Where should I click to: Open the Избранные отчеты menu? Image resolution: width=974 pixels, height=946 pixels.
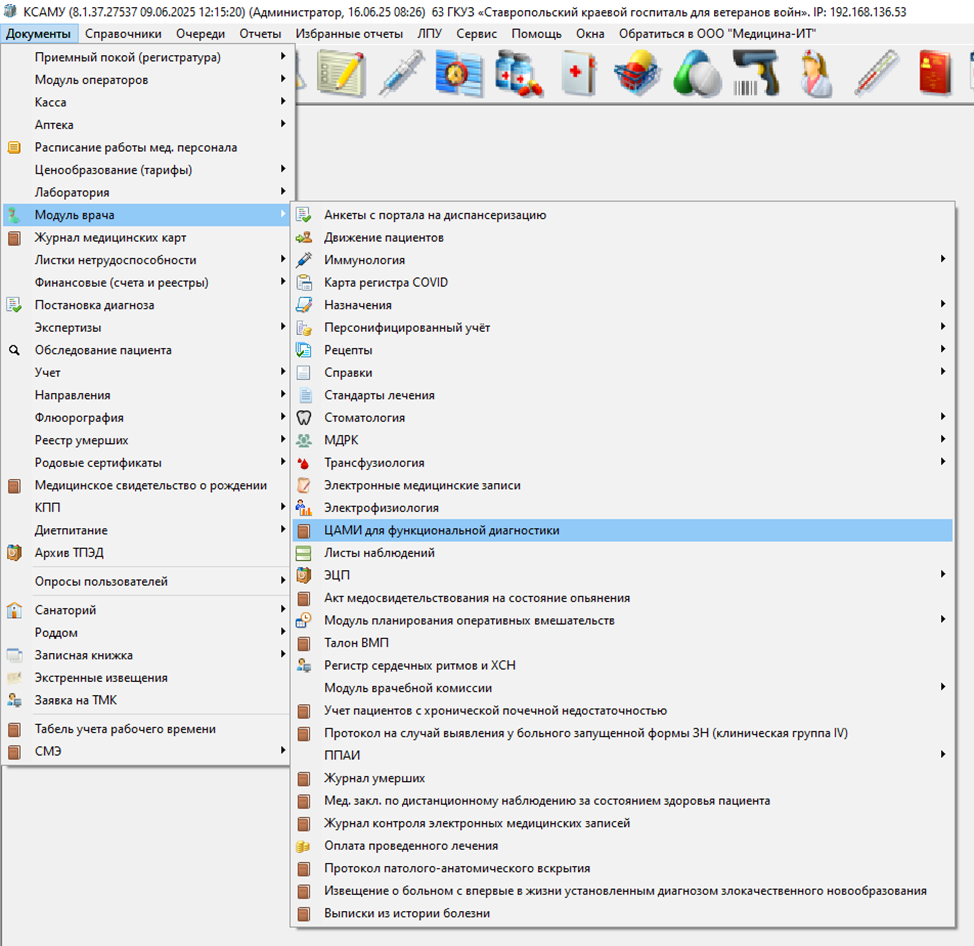click(349, 34)
